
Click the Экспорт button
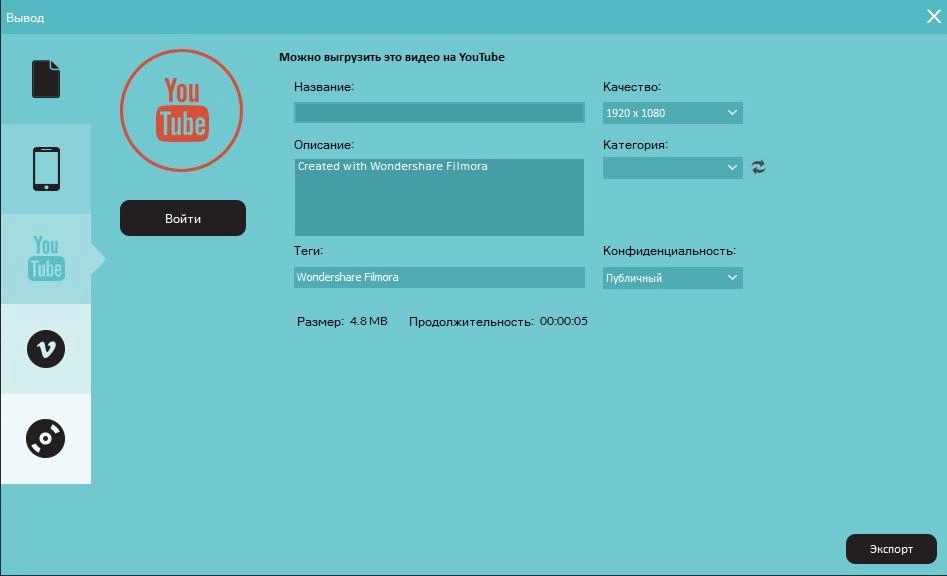(891, 549)
